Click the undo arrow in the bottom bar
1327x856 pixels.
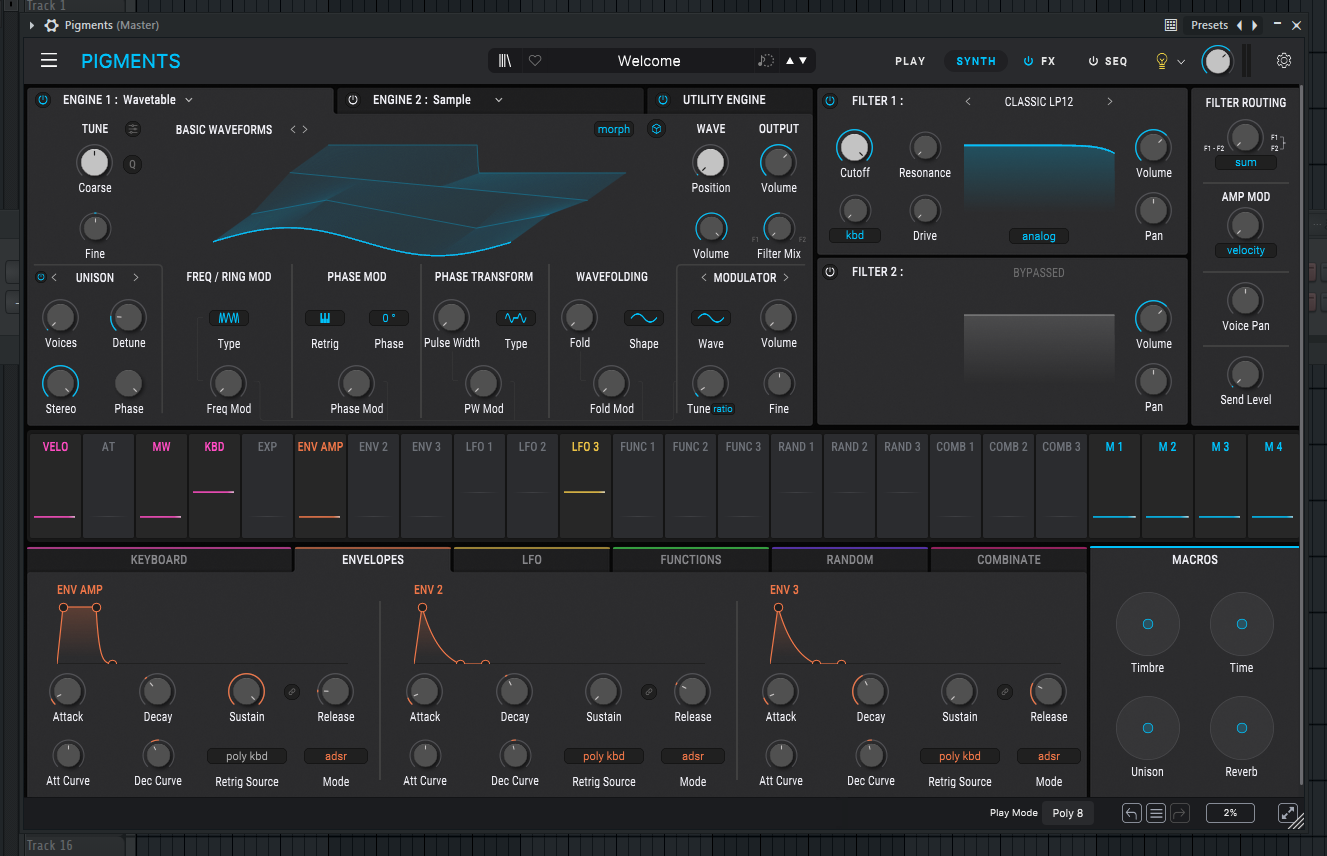(x=1132, y=813)
